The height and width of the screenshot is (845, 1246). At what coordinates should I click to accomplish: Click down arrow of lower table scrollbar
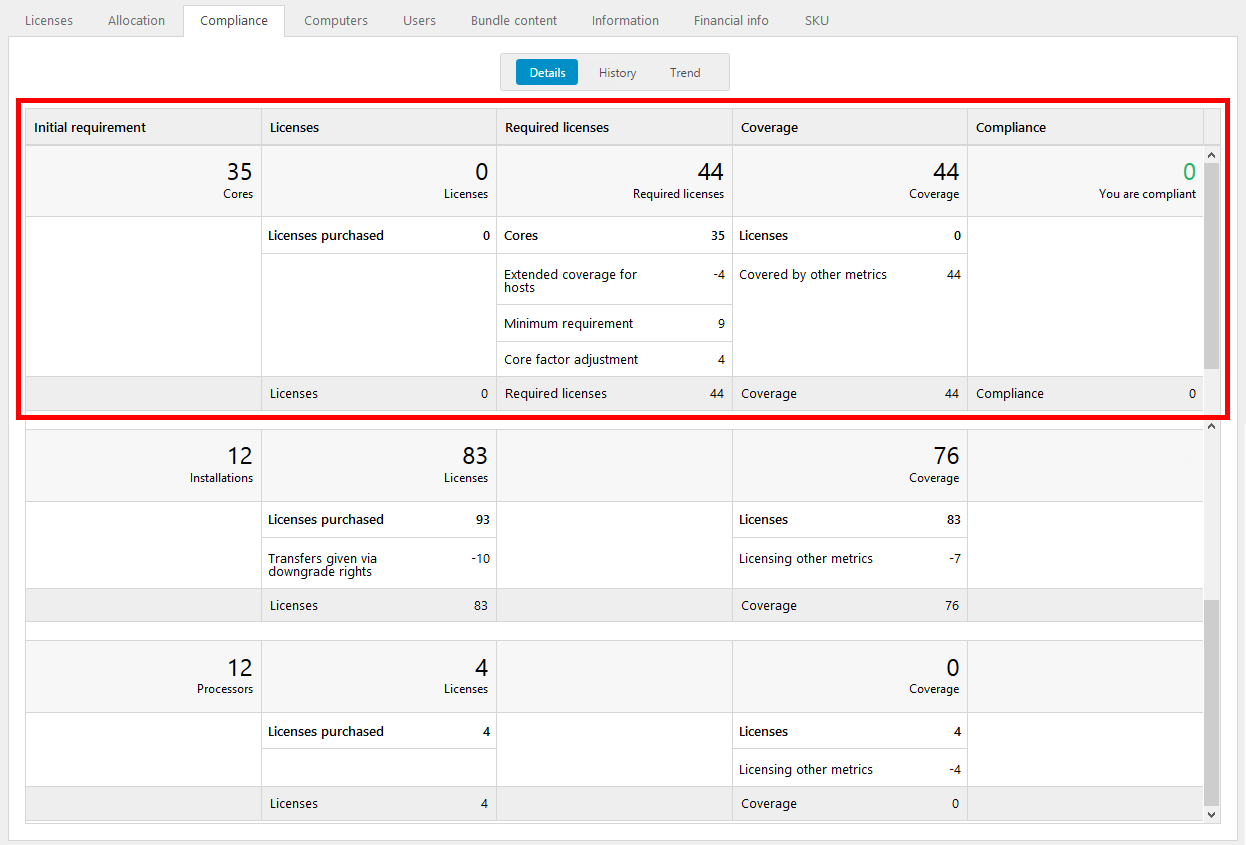[x=1212, y=814]
